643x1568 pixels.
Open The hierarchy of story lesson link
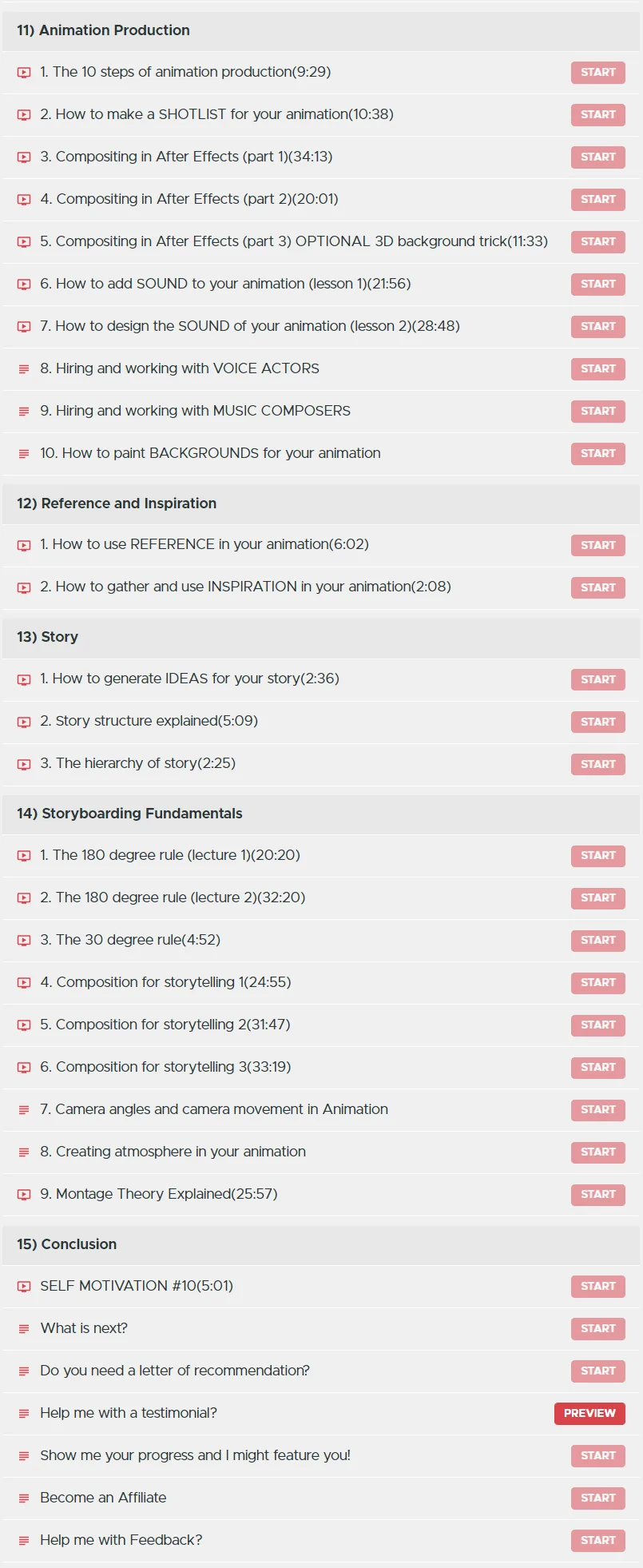(137, 763)
